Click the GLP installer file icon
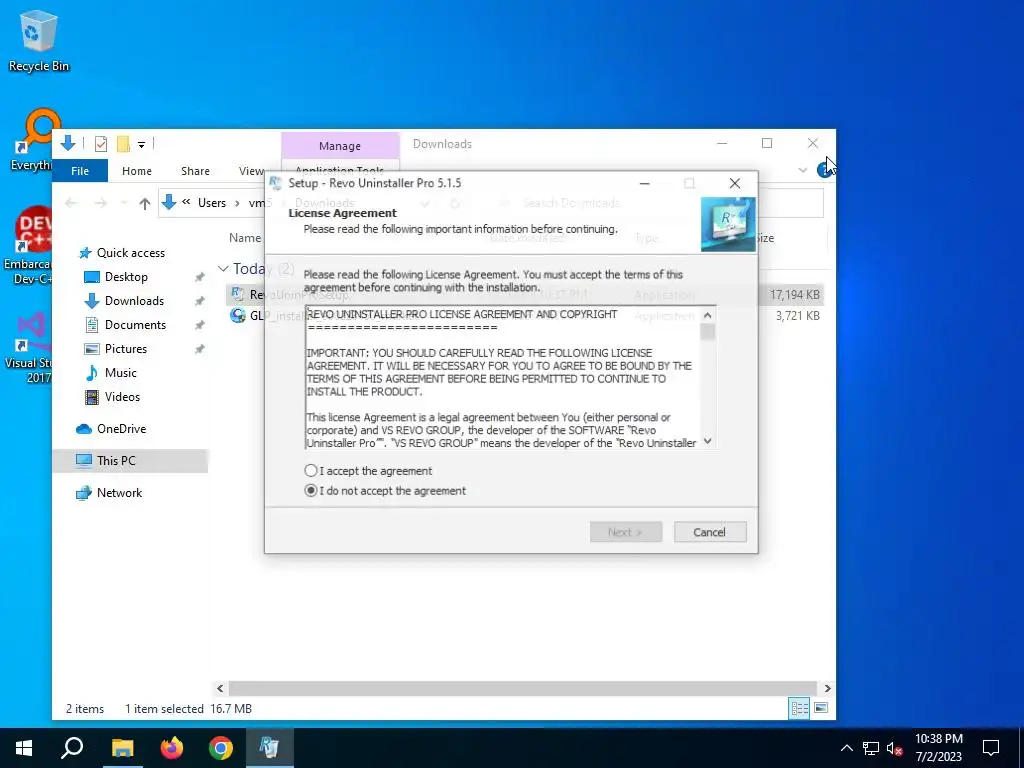 pos(238,316)
